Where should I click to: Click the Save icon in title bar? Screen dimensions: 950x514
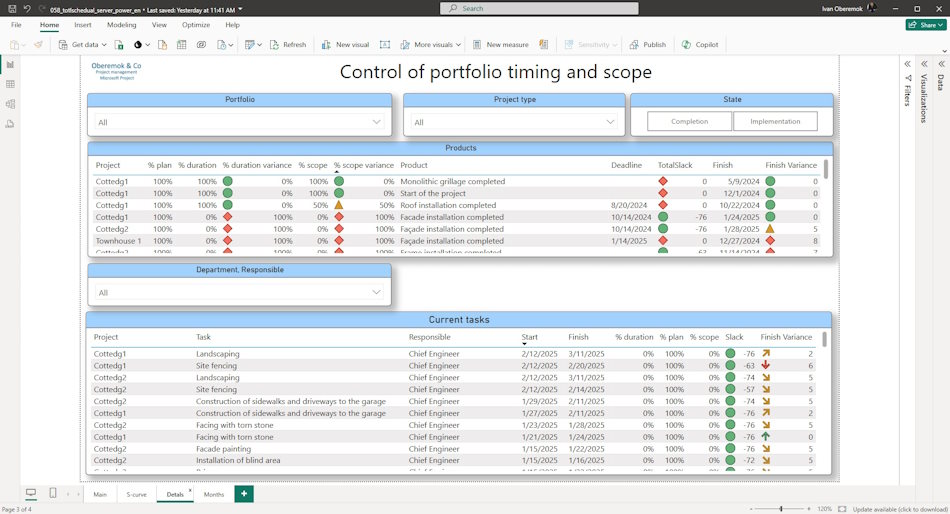12,9
